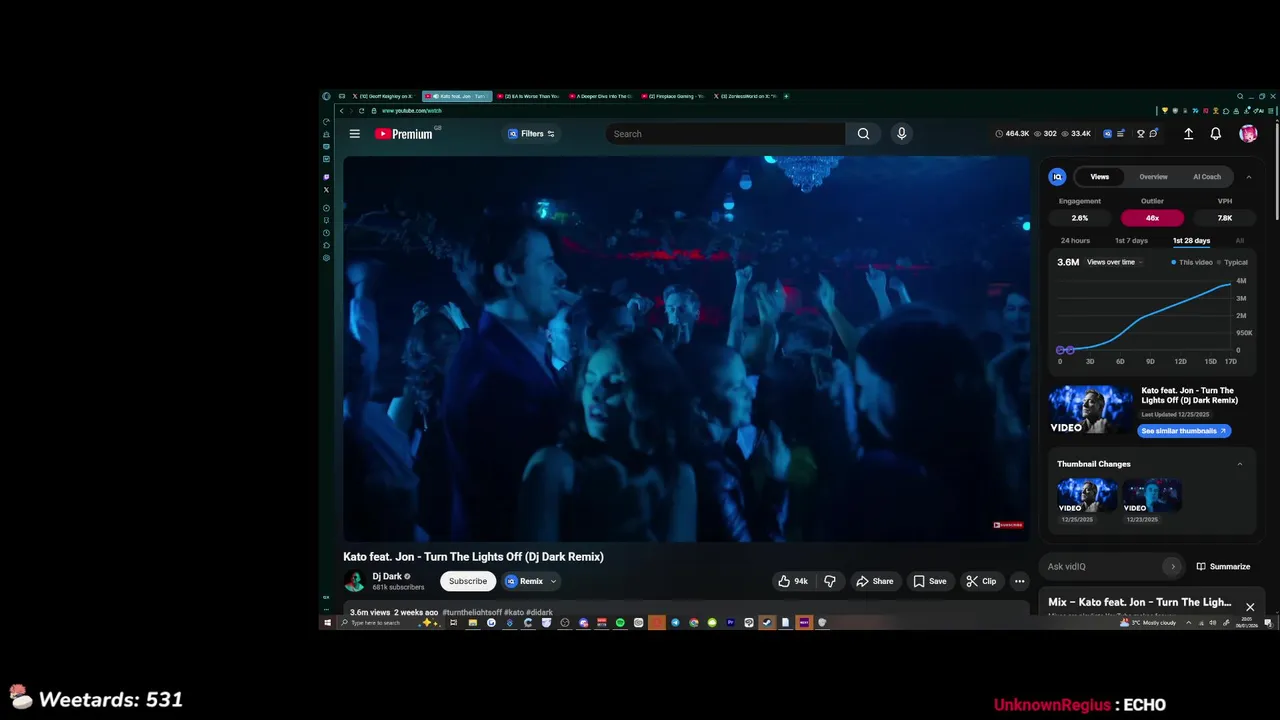Focus the Ask vidIQ input field
This screenshot has height=720, width=1280.
(1103, 567)
